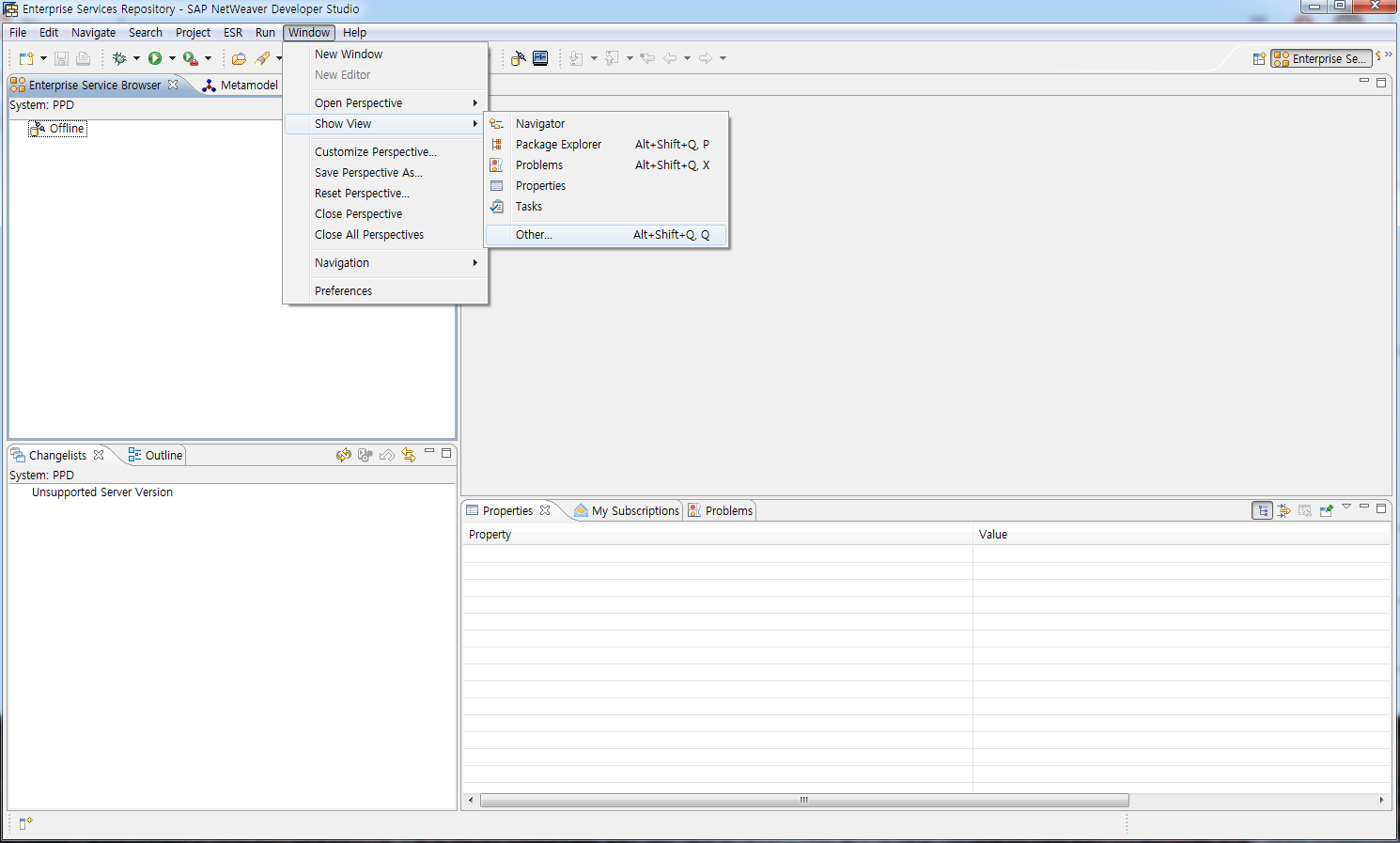The height and width of the screenshot is (843, 1400).
Task: Open the Properties view menu triangle
Action: pyautogui.click(x=1346, y=507)
